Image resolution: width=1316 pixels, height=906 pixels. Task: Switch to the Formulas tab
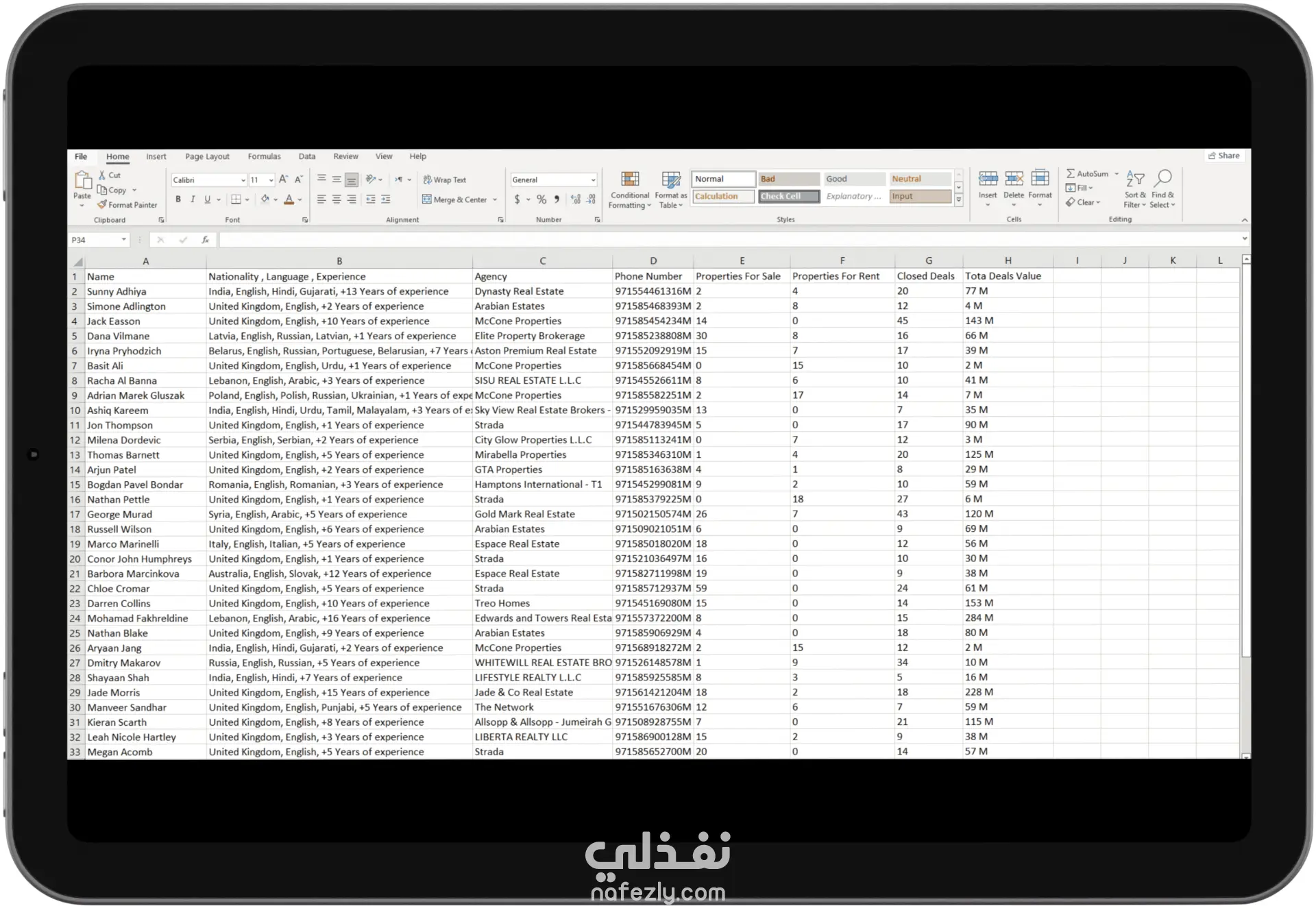point(264,156)
